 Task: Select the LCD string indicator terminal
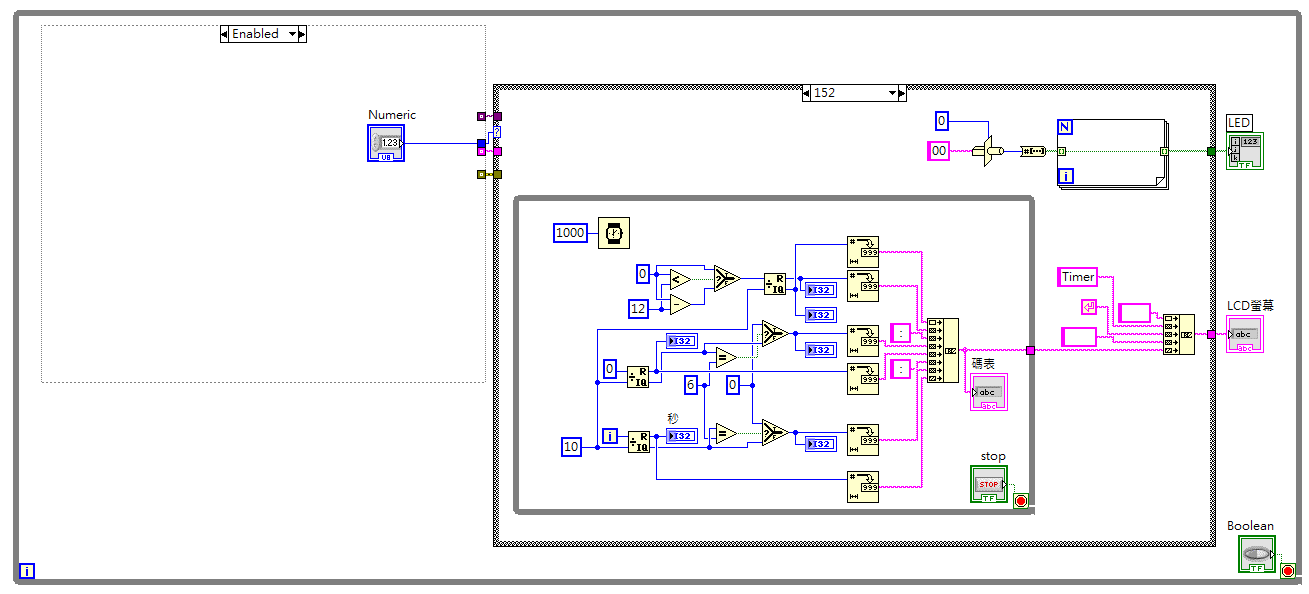(1245, 334)
